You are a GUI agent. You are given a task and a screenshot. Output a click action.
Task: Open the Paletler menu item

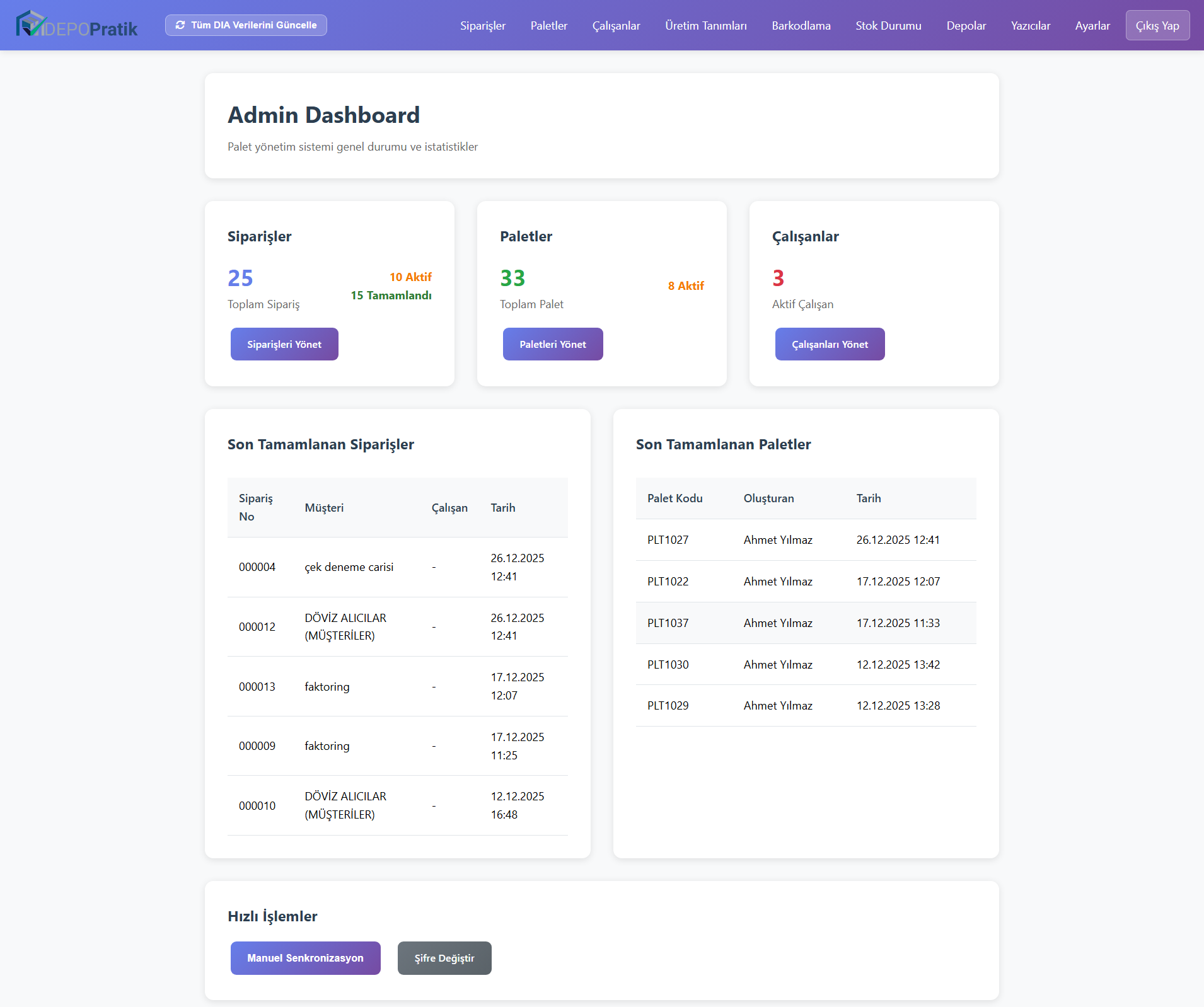point(548,25)
